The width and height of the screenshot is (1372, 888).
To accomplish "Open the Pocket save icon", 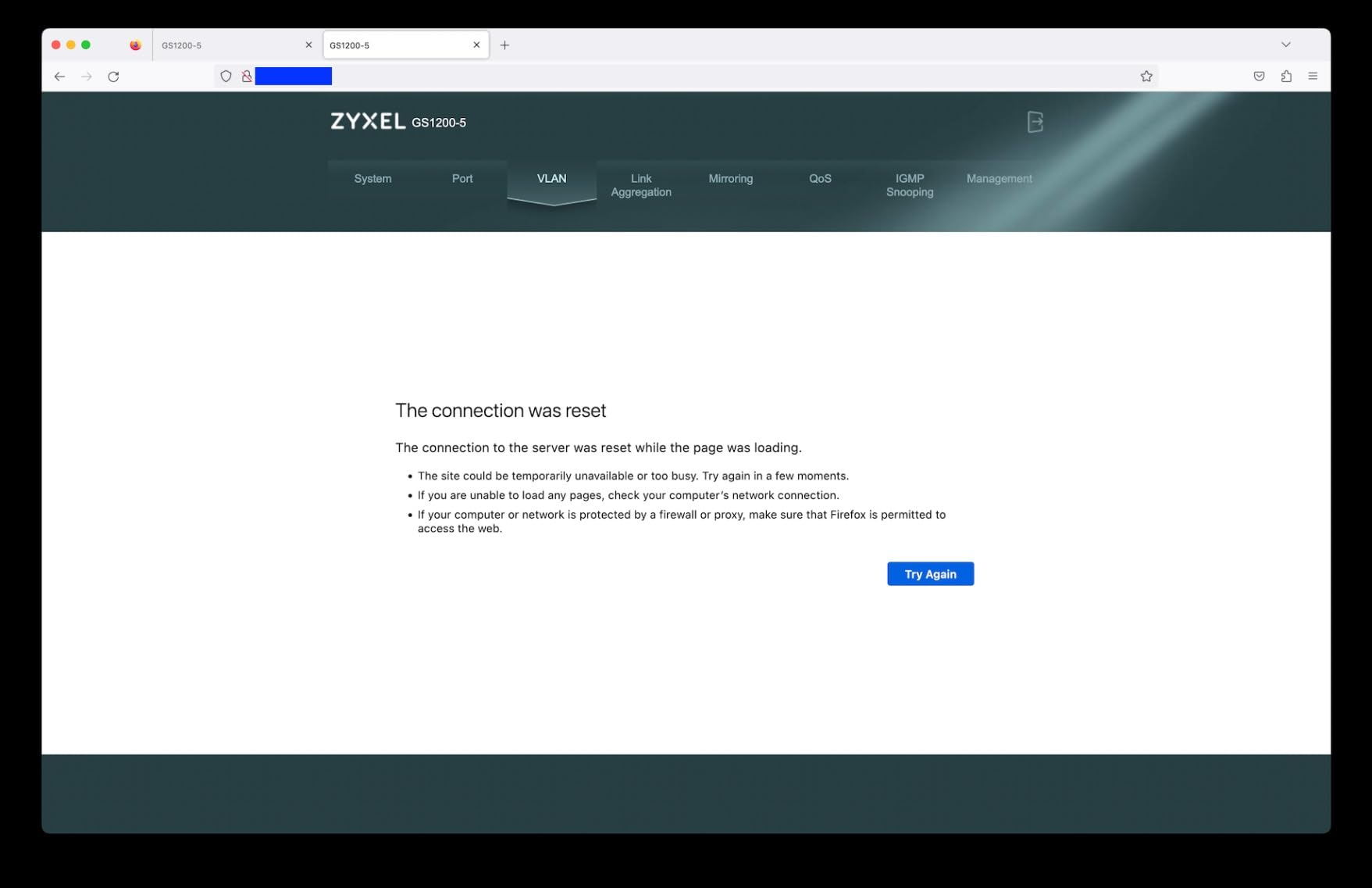I will 1259,77.
